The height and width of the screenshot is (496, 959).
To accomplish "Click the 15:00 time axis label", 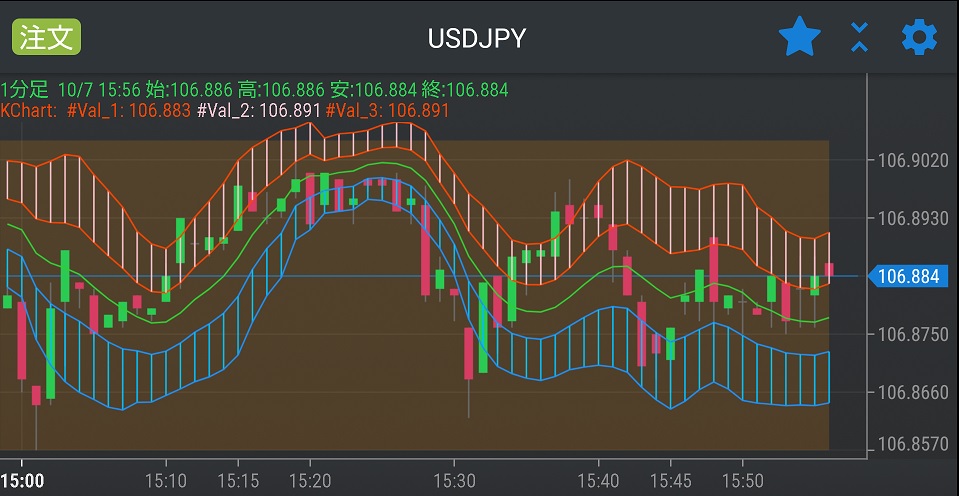I will pos(22,481).
